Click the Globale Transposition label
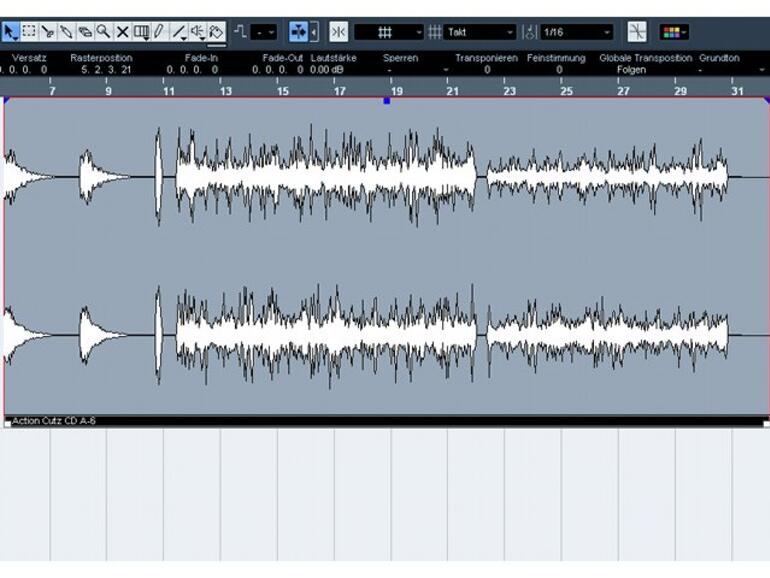770x578 pixels. [x=645, y=58]
